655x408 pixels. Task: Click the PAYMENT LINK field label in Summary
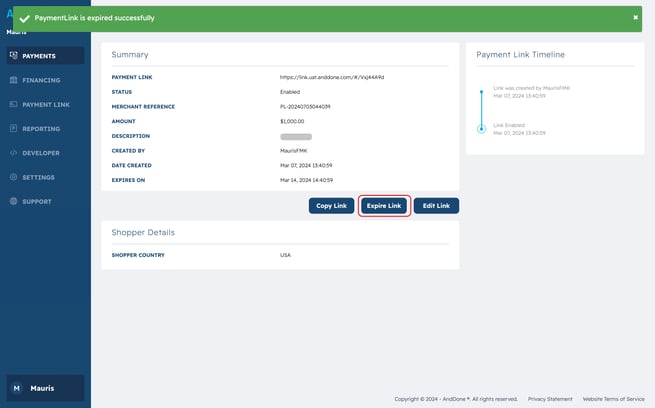tap(132, 77)
